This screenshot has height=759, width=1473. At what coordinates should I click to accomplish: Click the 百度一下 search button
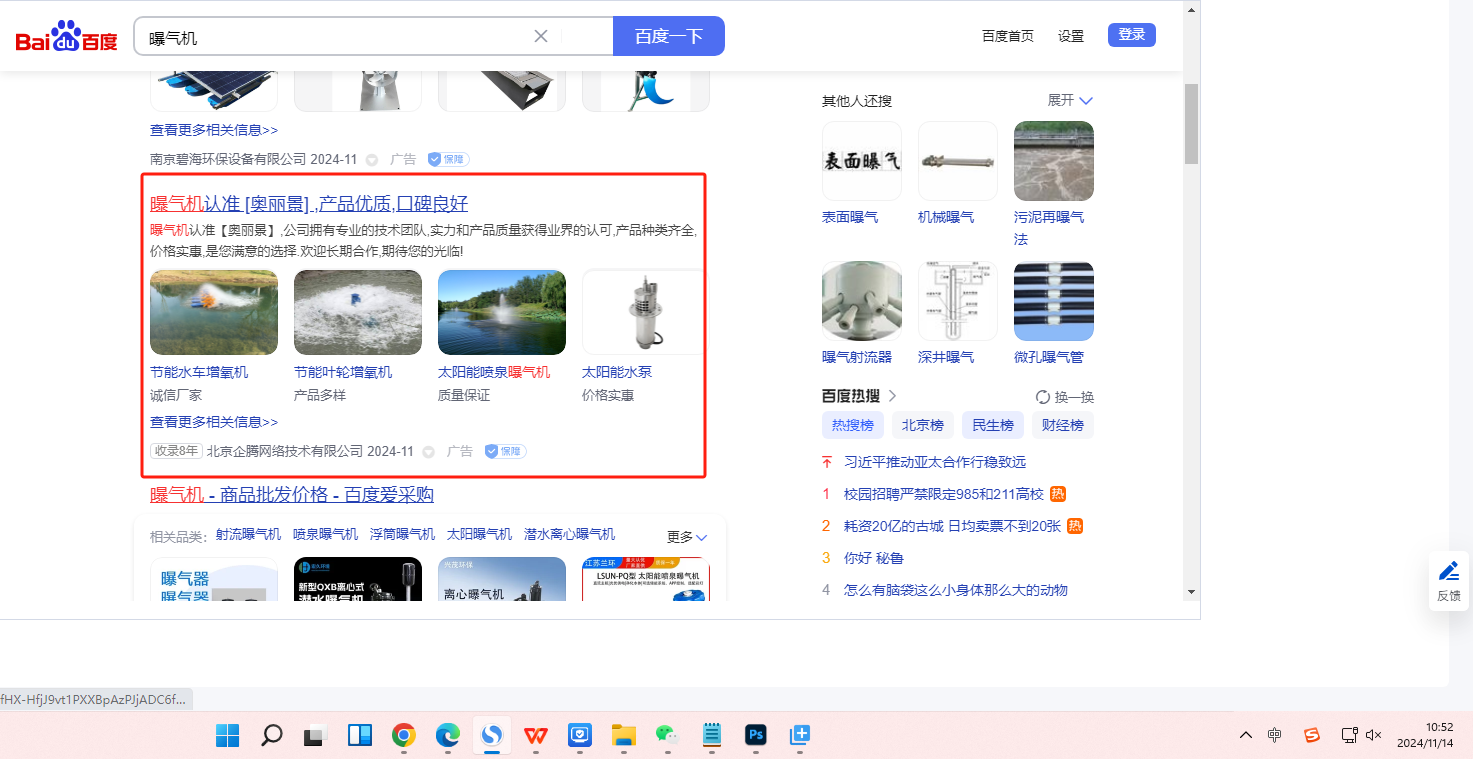(669, 36)
